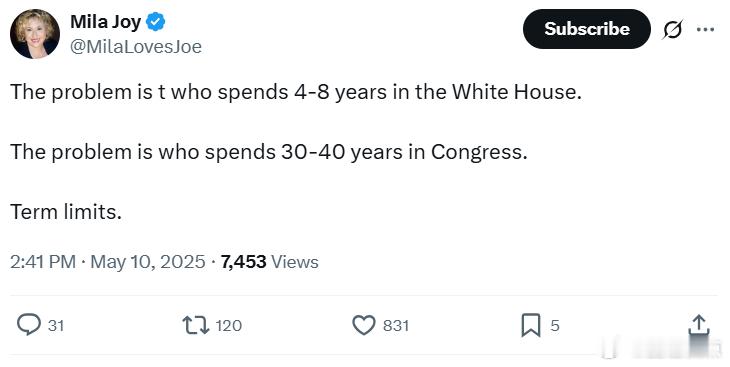Click the 831 likes count
The width and height of the screenshot is (730, 367).
(396, 326)
